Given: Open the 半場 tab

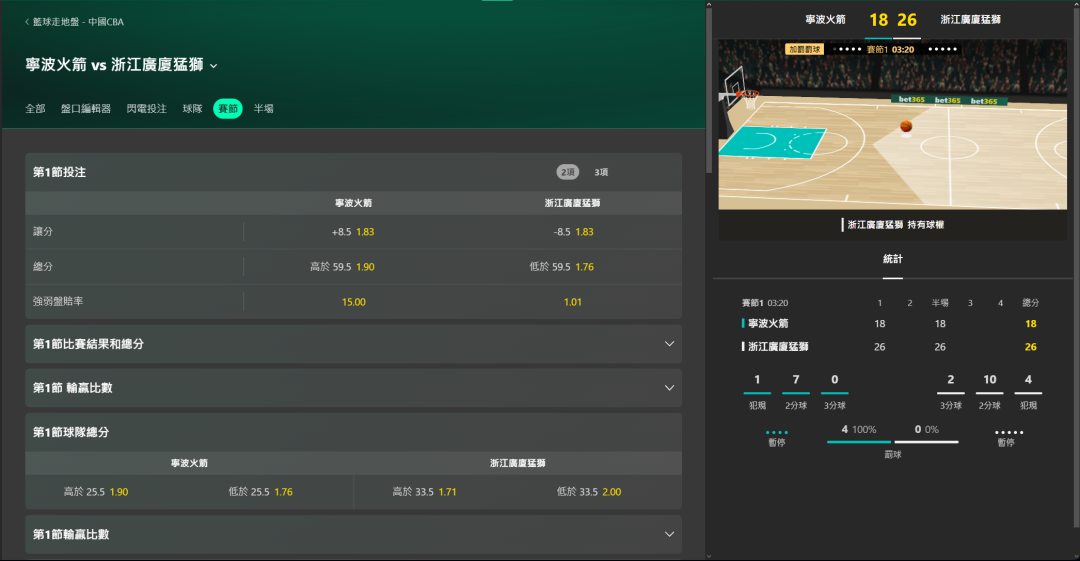Looking at the screenshot, I should tap(263, 109).
